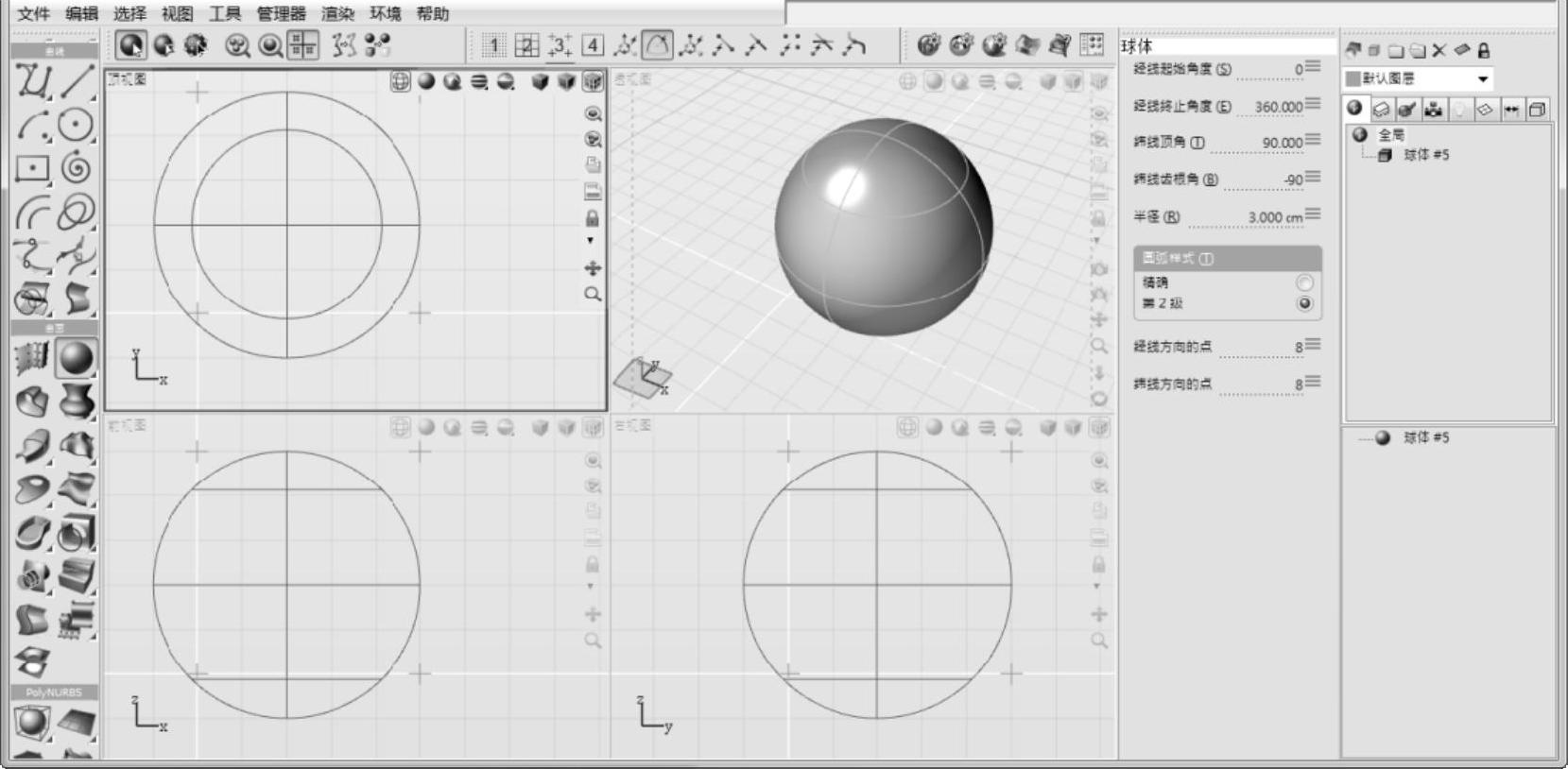
Task: Click the delete X icon in the layer toolbar
Action: point(1439,50)
